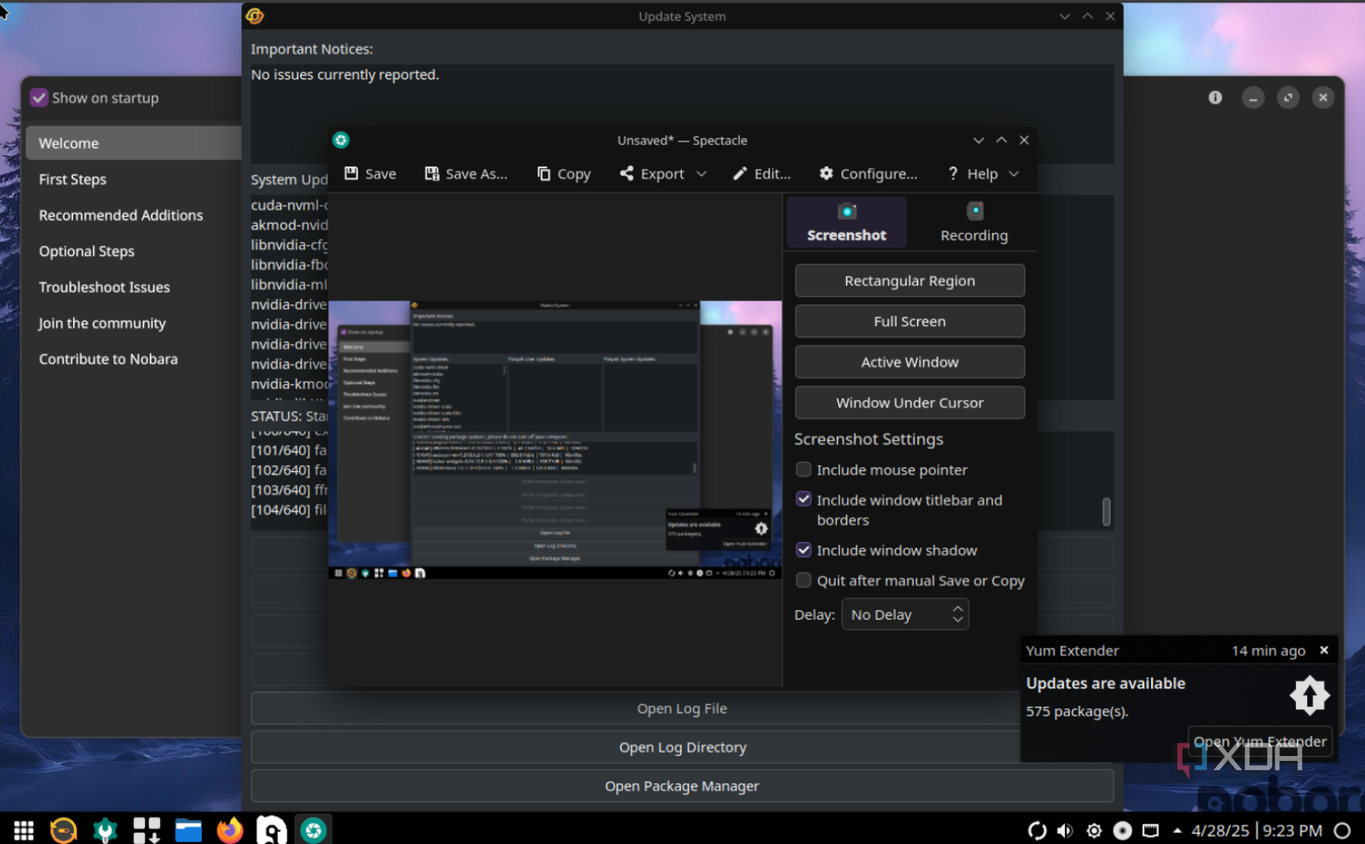Click the No issues currently reported text
Screen dimensions: 1365x844
pyautogui.click(x=345, y=75)
